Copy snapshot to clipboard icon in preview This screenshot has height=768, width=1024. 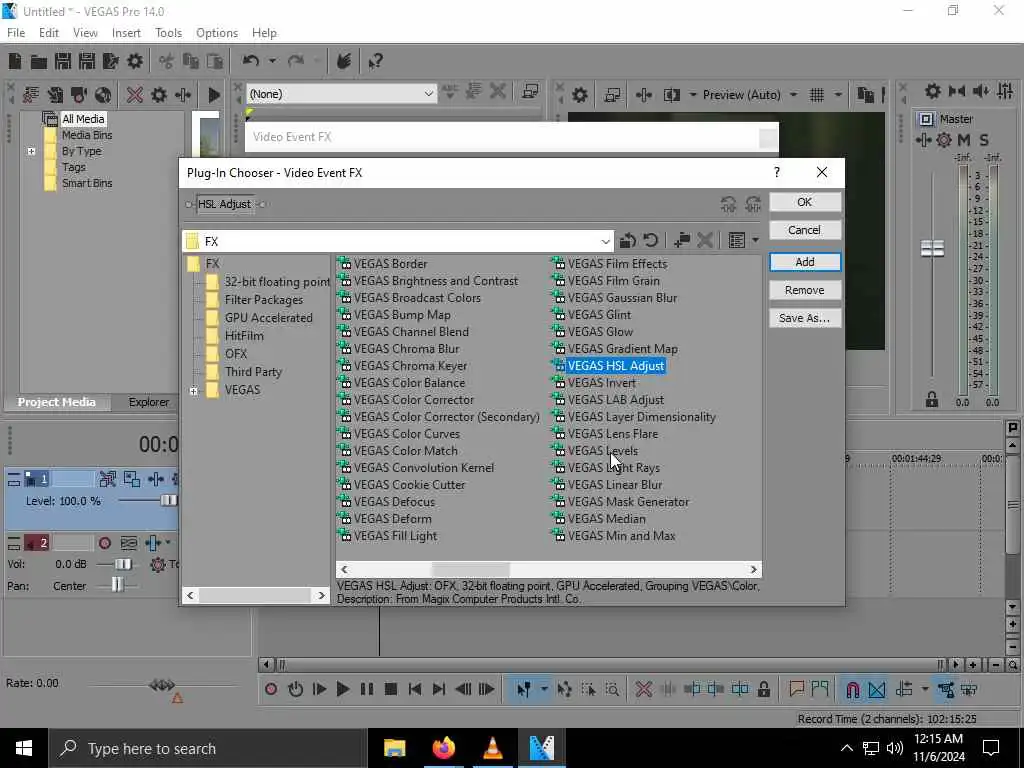(x=865, y=95)
